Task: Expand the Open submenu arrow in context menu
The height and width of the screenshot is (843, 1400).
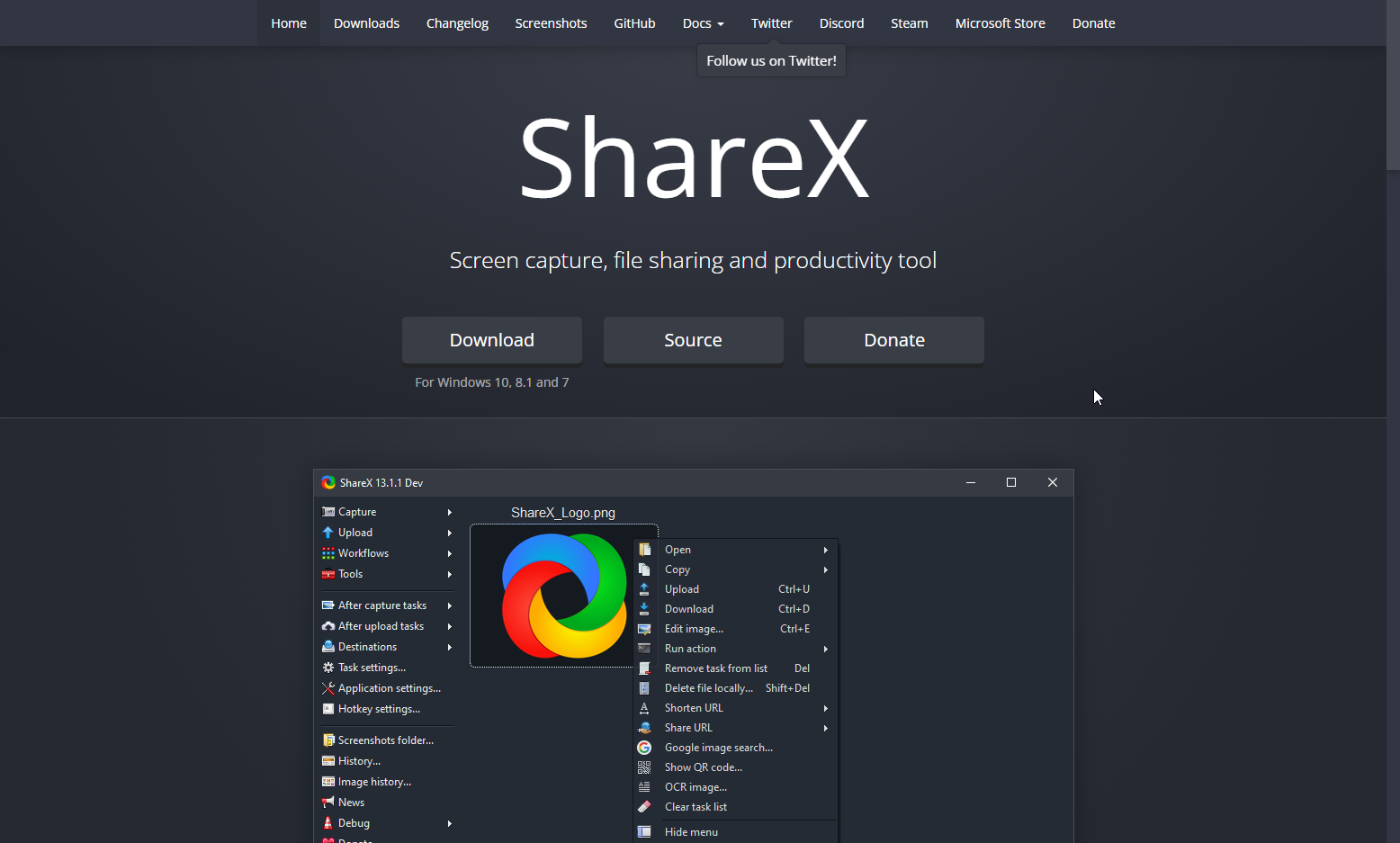Action: (825, 550)
